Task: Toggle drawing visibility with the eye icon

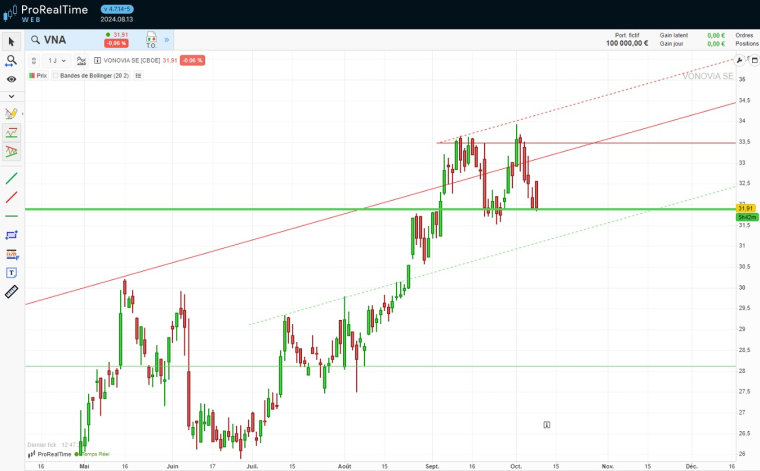Action: 11,78
